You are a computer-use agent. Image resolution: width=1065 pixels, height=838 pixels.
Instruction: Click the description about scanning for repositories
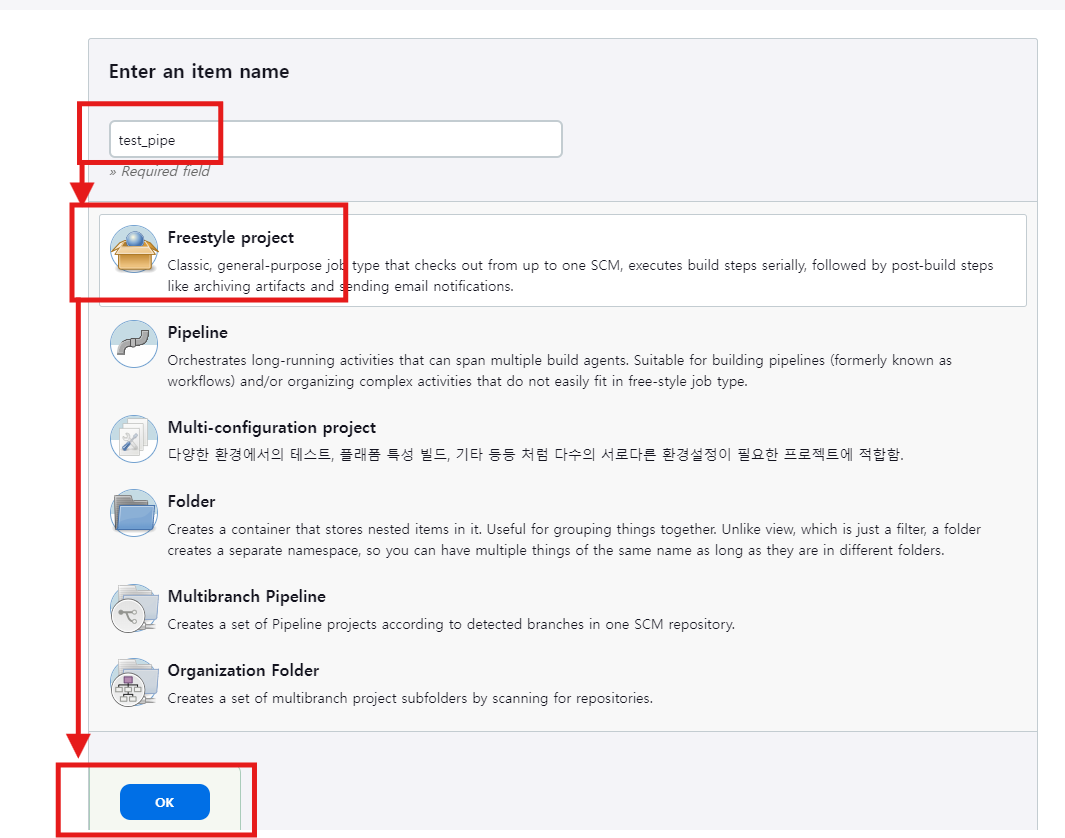[x=410, y=698]
